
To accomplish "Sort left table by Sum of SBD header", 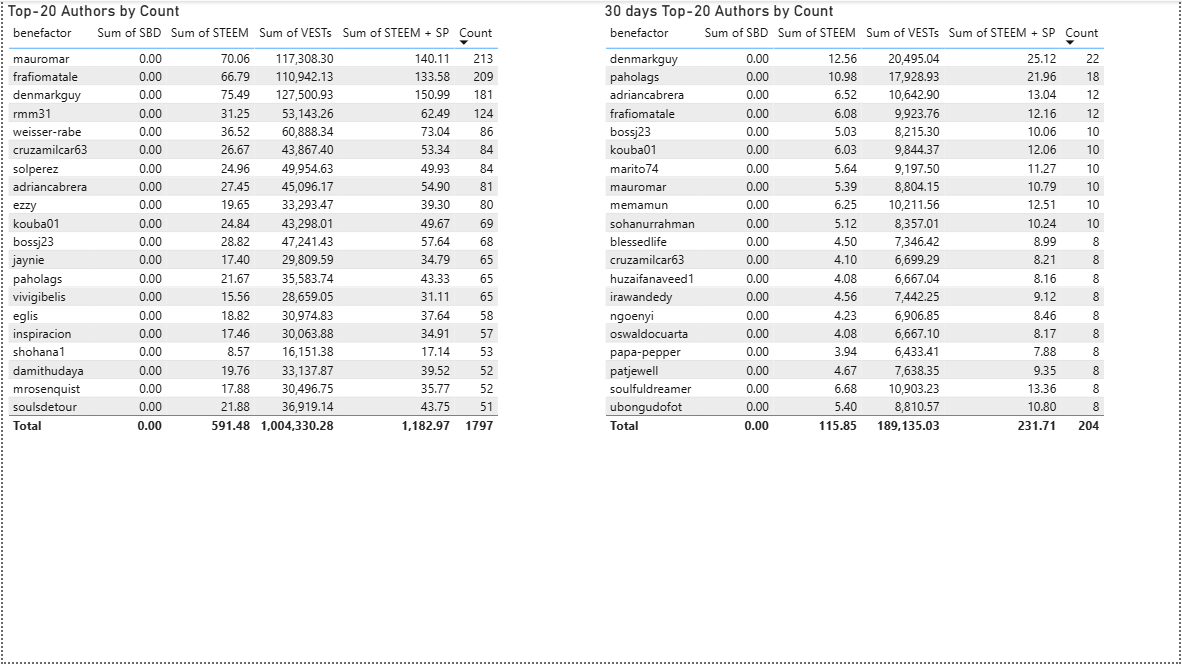I will [129, 33].
